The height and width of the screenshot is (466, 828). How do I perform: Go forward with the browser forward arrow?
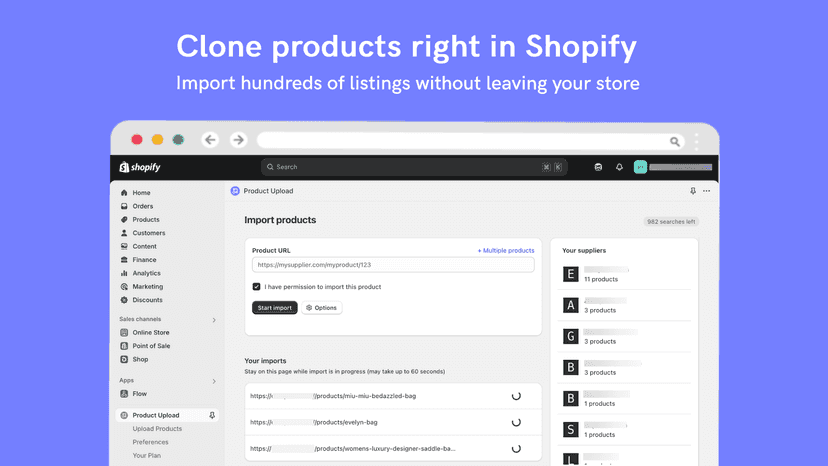pos(238,140)
